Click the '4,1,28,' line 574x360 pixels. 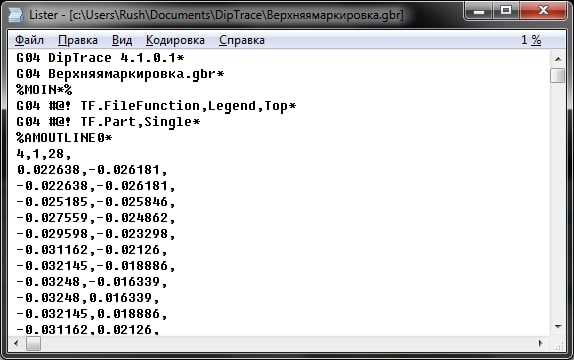click(44, 154)
